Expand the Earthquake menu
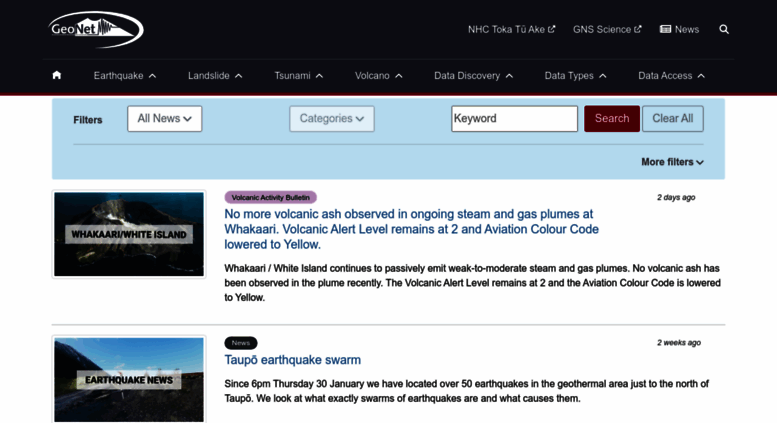777x423 pixels. [125, 76]
